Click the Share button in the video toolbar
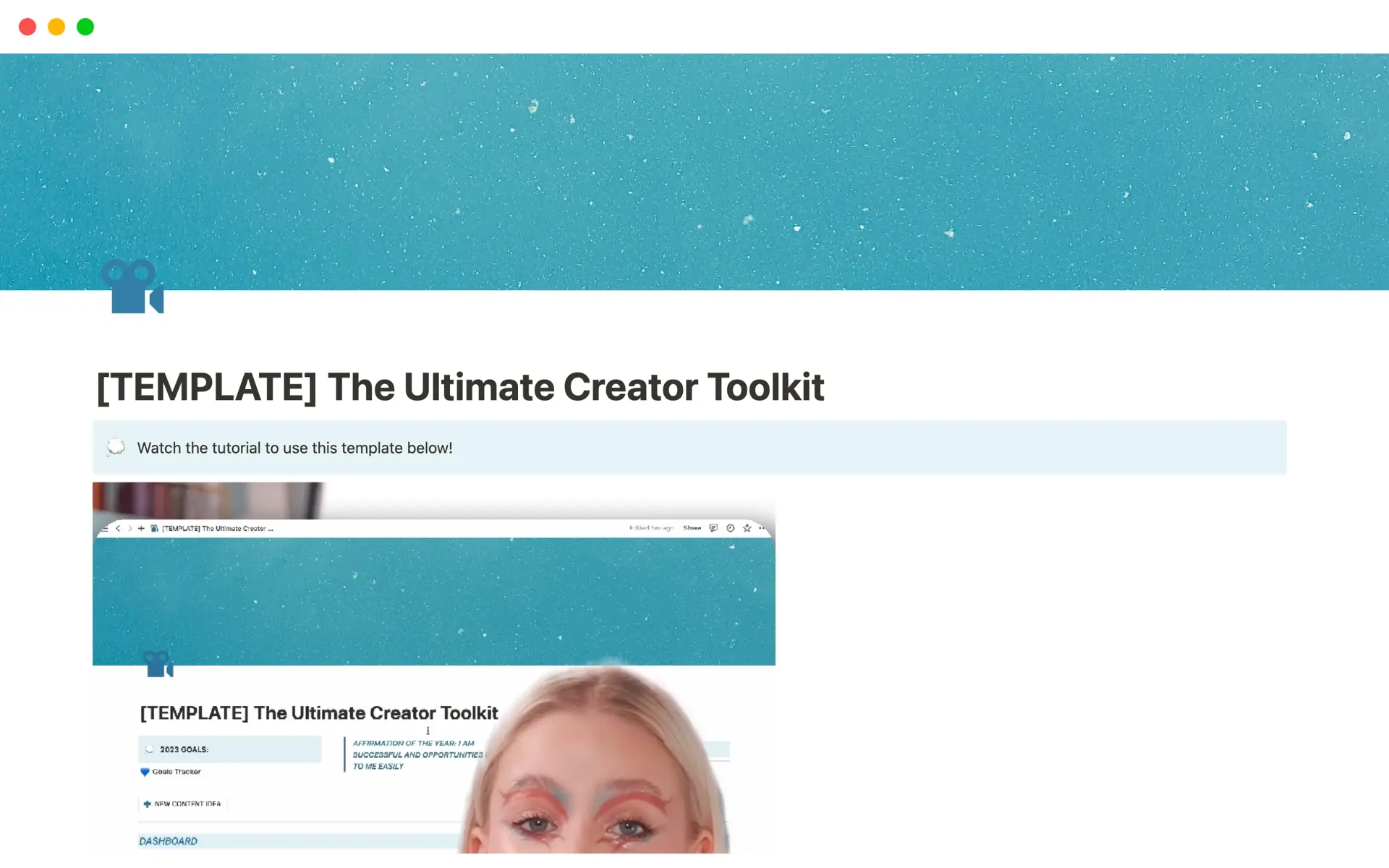 click(x=692, y=528)
